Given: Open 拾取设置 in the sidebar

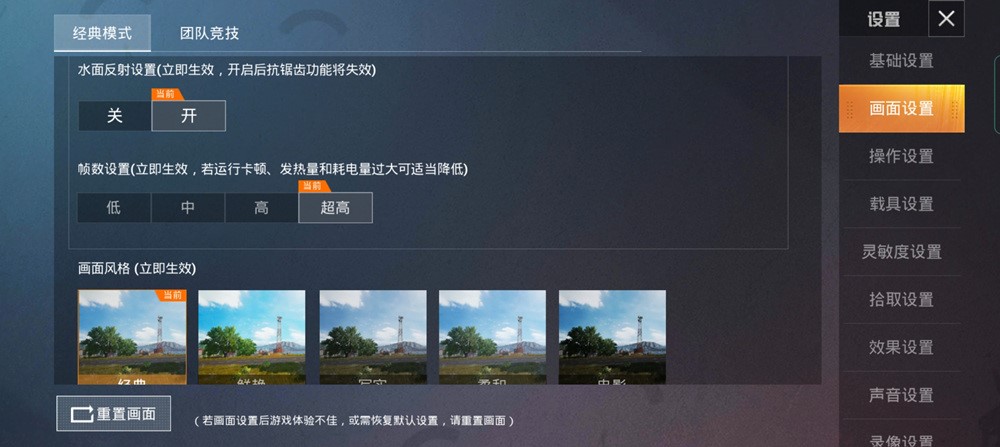Looking at the screenshot, I should coord(901,300).
